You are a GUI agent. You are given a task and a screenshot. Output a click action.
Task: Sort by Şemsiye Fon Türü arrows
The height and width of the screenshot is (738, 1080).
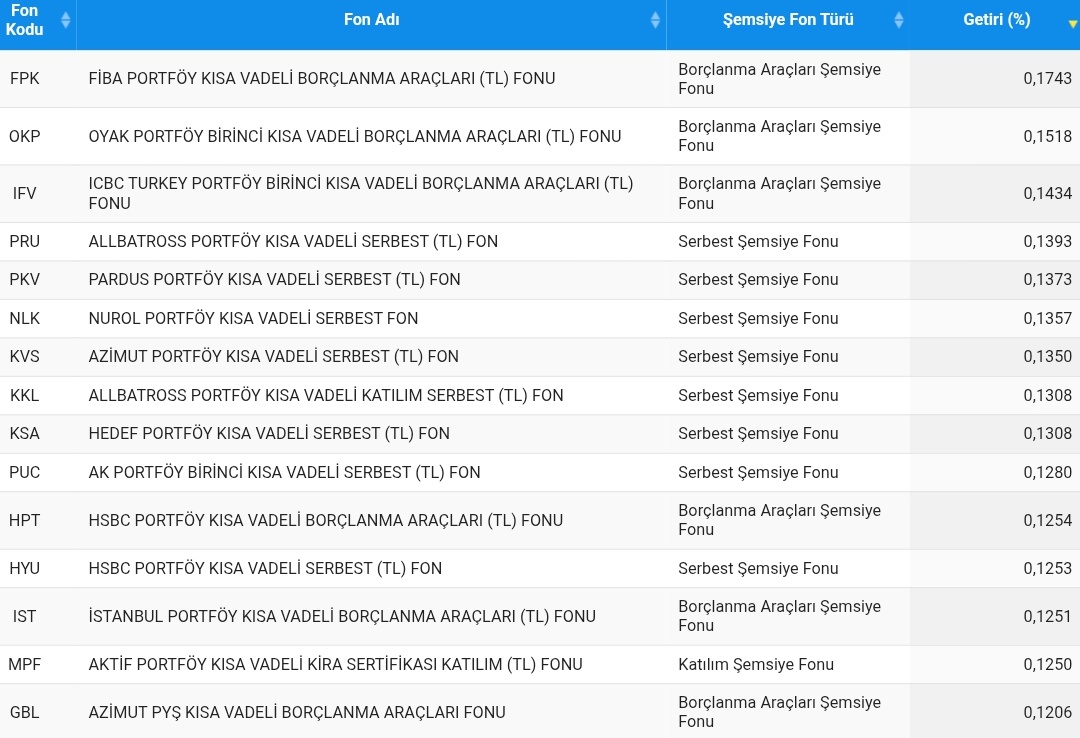(x=898, y=20)
